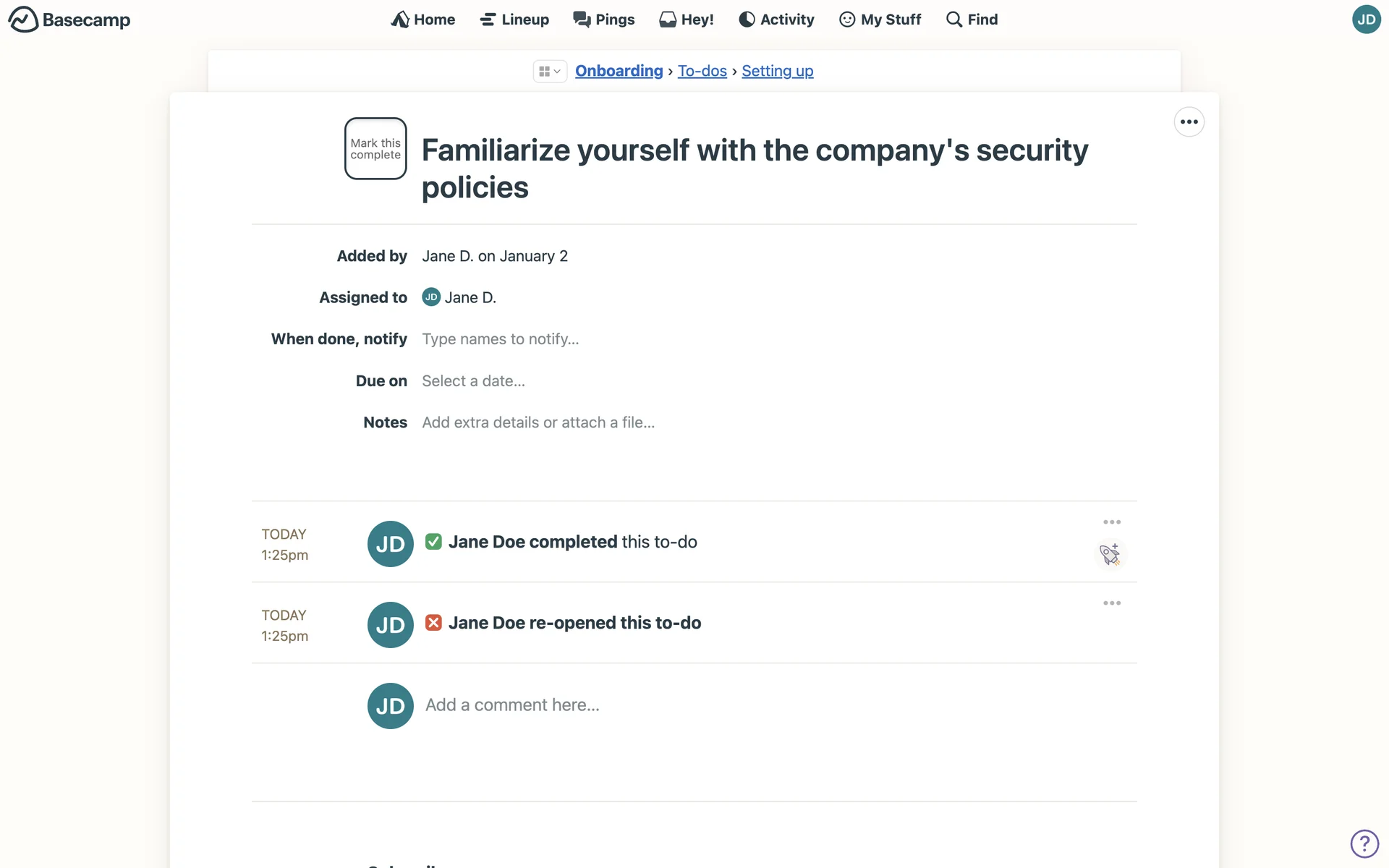
Task: Open options menu for re-opened event
Action: (x=1112, y=603)
